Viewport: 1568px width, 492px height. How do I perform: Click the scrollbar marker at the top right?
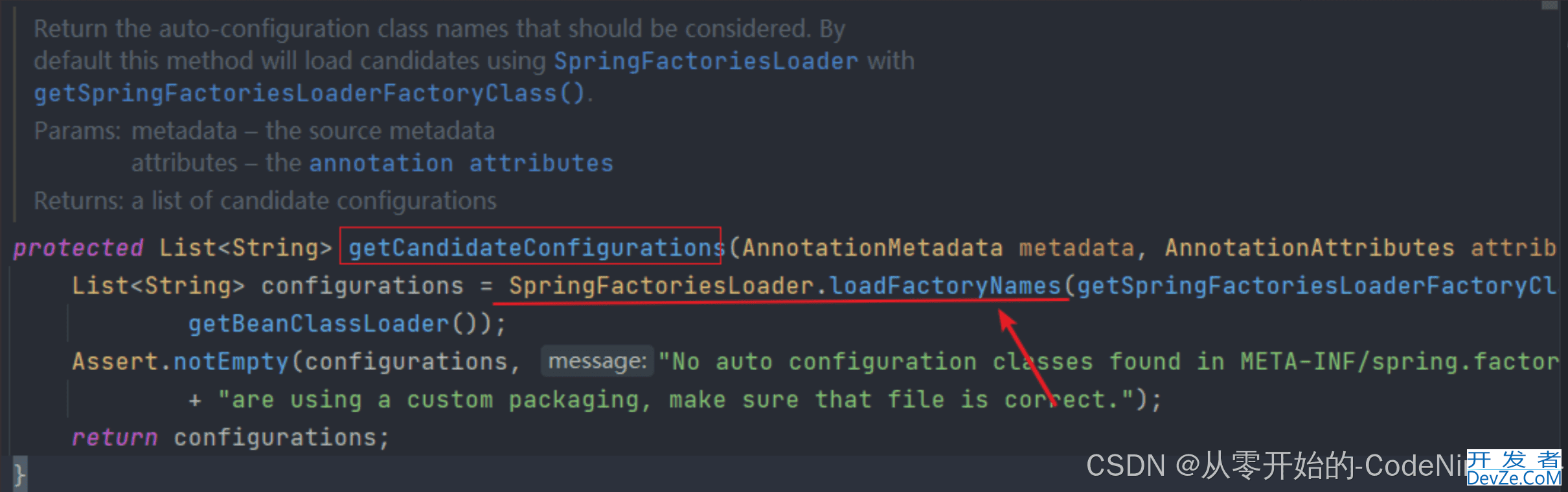[x=1549, y=5]
